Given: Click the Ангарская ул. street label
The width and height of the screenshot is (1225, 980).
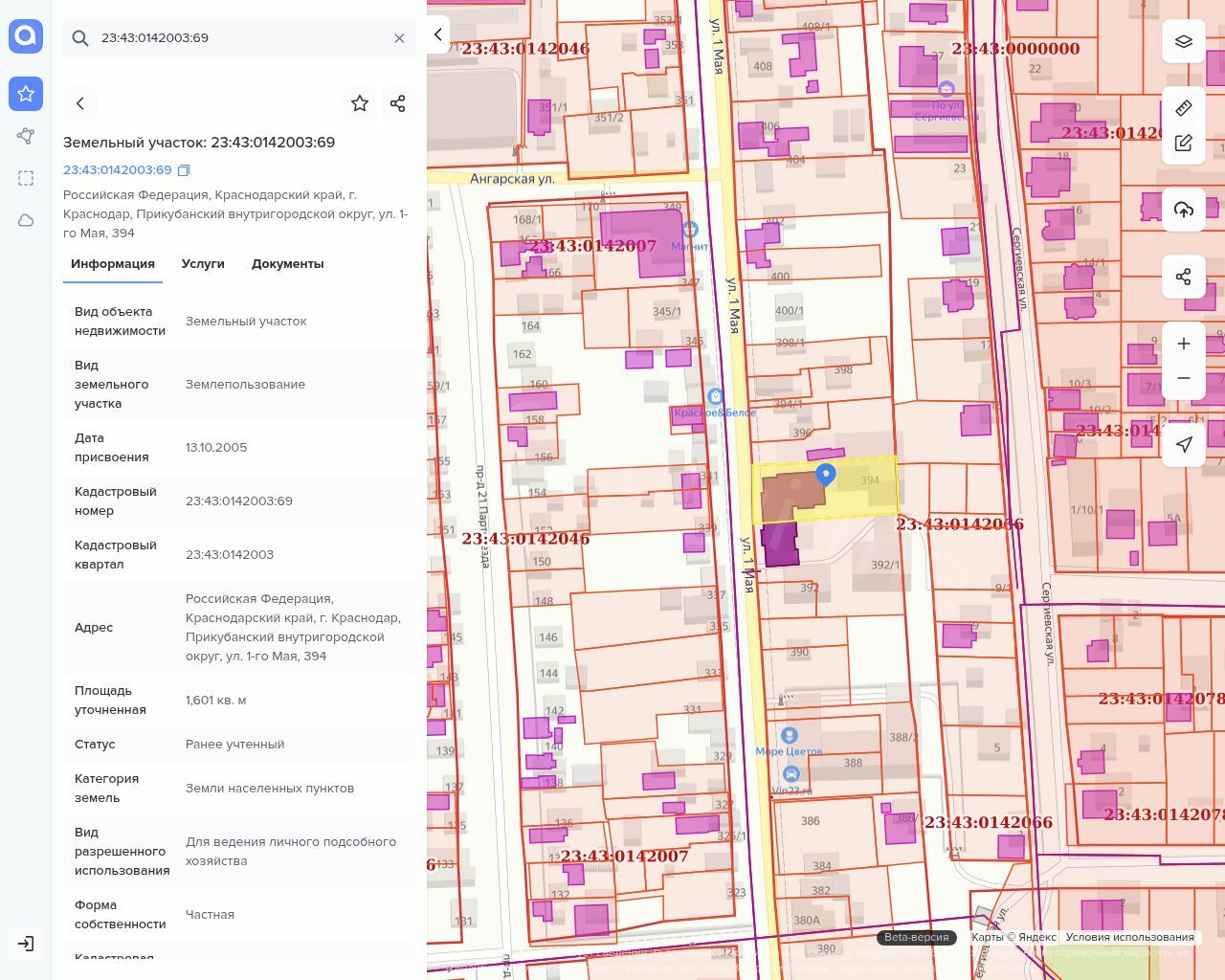Looking at the screenshot, I should click(513, 179).
